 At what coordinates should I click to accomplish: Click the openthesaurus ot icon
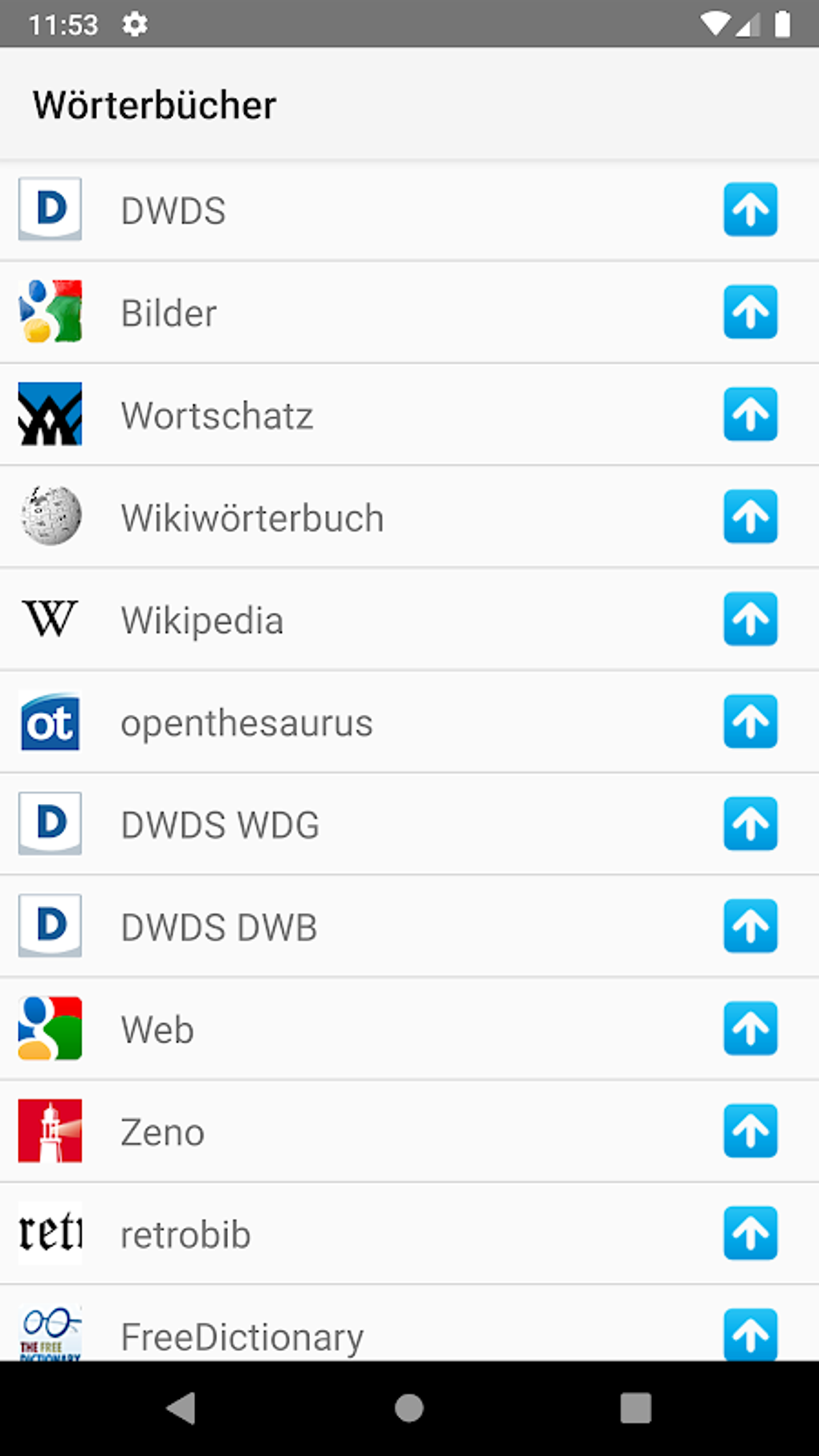[50, 722]
